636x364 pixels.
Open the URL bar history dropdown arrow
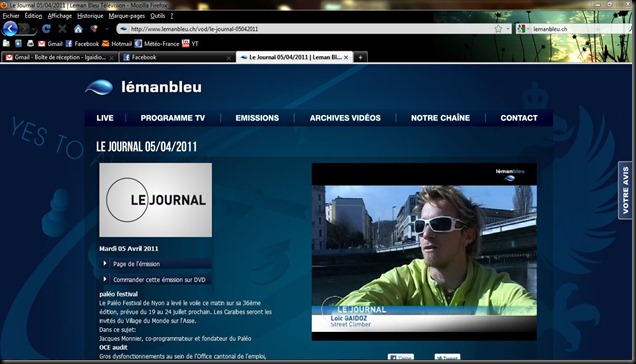tap(508, 29)
